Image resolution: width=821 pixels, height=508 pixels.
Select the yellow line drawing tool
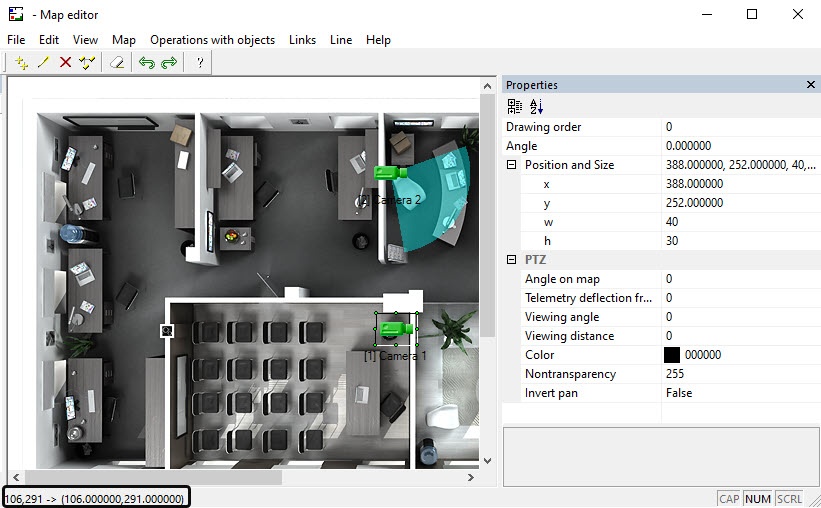(x=43, y=63)
